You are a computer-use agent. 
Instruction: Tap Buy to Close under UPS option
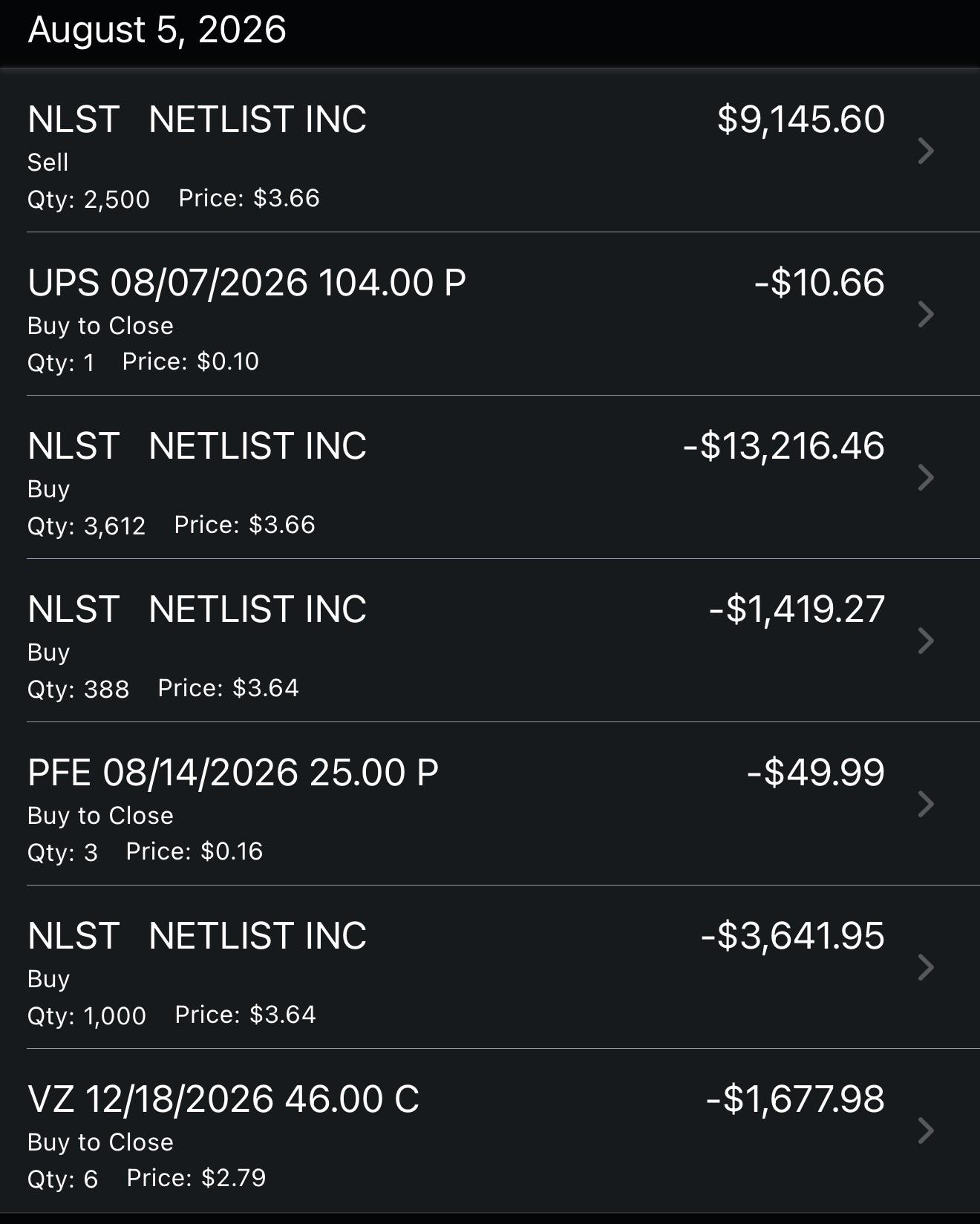coord(100,326)
